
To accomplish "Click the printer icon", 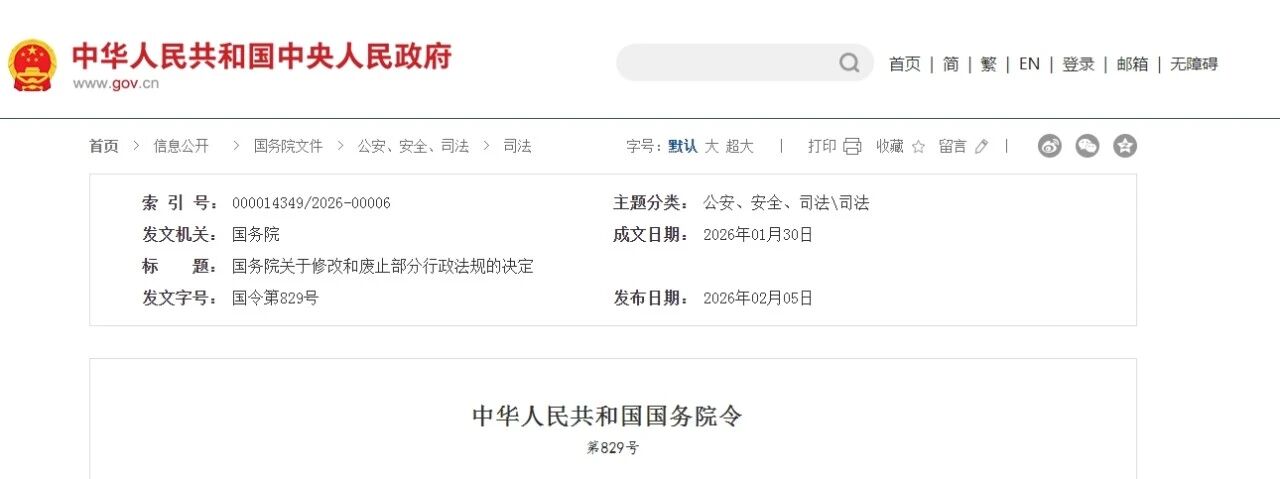I will [852, 146].
